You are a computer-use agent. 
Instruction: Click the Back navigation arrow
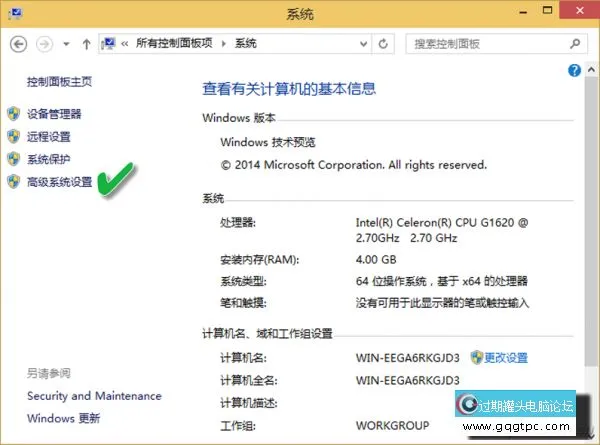click(18, 44)
